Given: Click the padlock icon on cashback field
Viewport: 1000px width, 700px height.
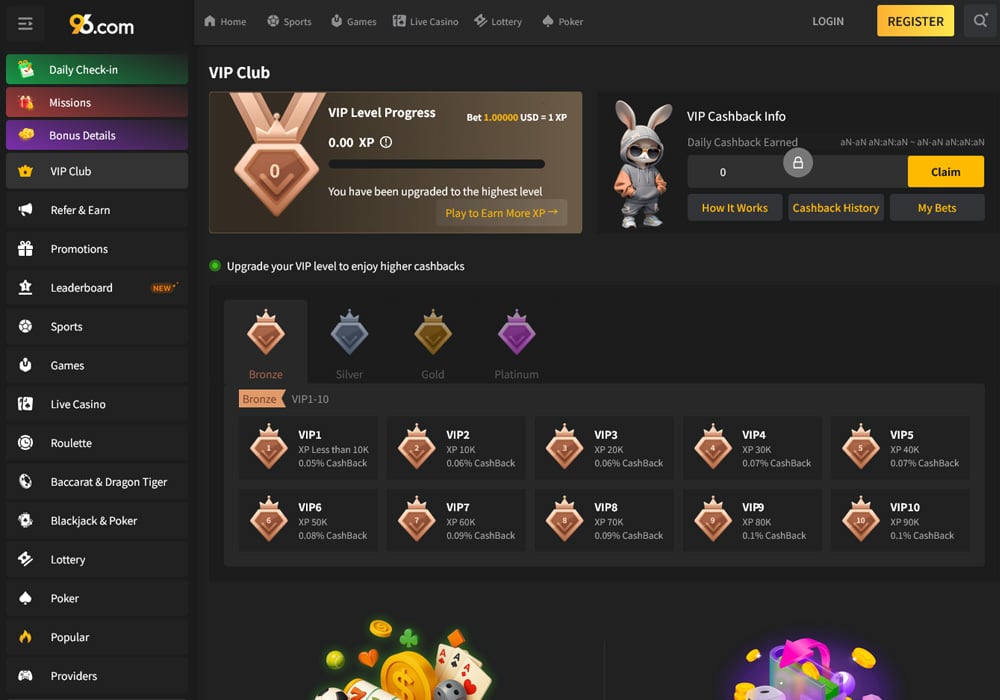Looking at the screenshot, I should 797,162.
